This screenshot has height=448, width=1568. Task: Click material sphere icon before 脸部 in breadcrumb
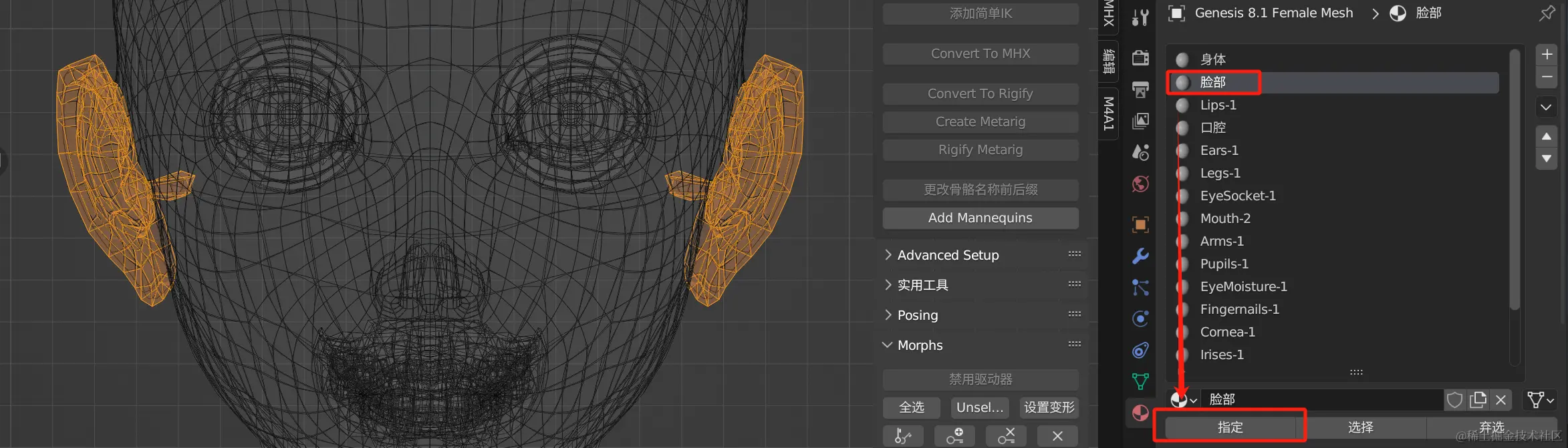[x=1398, y=13]
